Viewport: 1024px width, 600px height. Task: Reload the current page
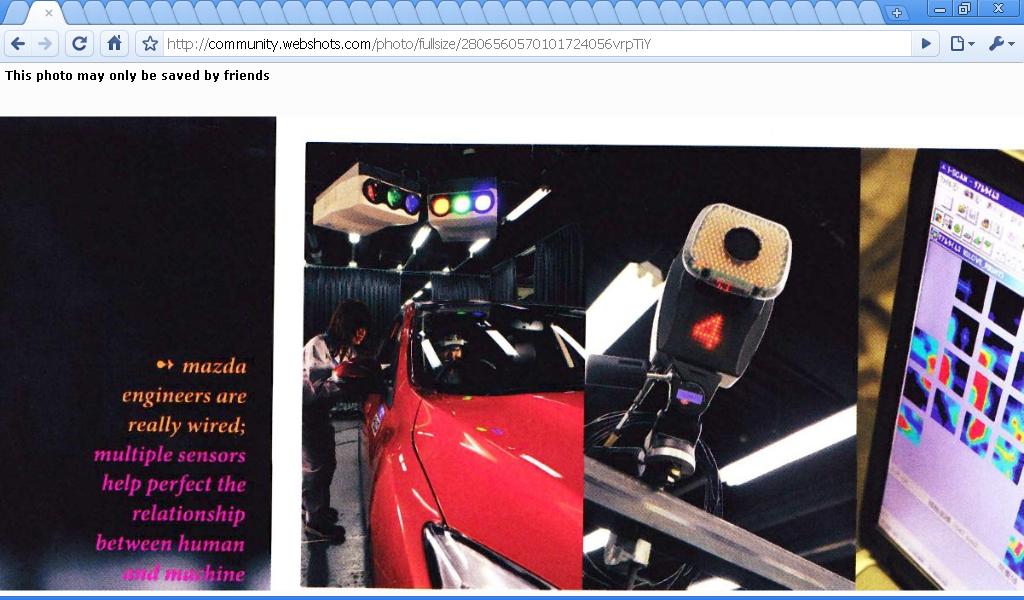(x=80, y=44)
